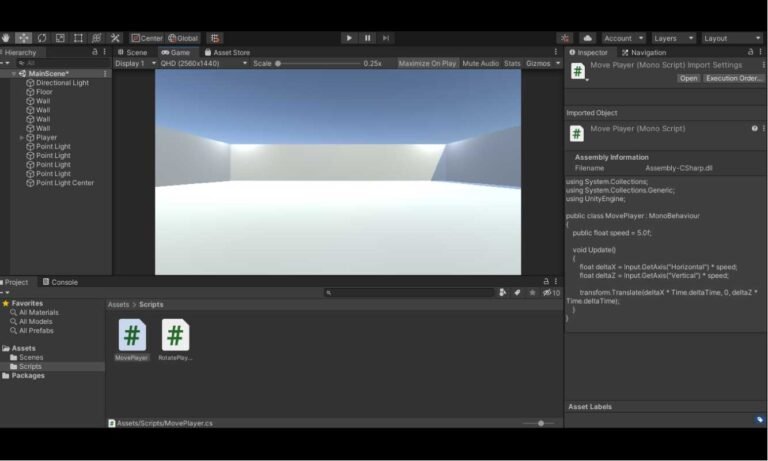Screen dimensions: 768x461
Task: Select the Move tool
Action: (24, 38)
